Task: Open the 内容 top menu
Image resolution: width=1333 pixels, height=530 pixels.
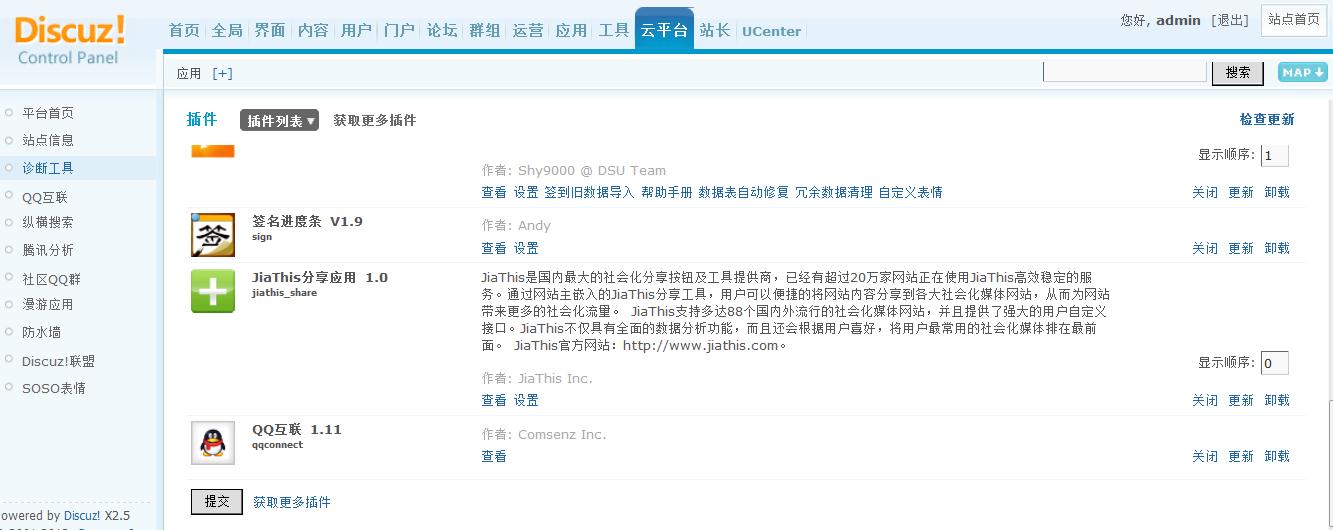Action: pyautogui.click(x=313, y=30)
